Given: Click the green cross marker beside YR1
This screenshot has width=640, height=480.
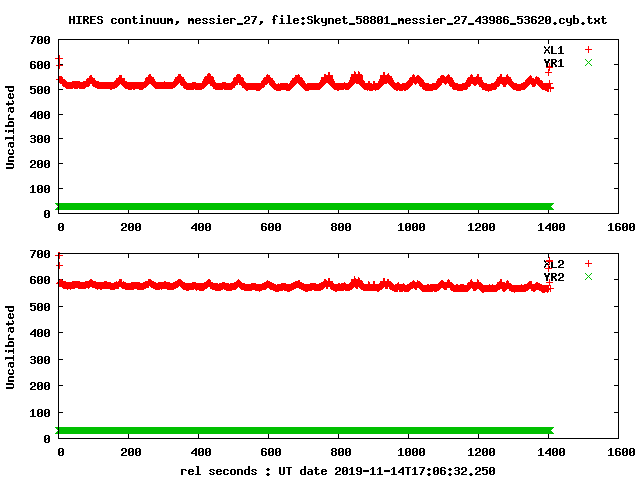Looking at the screenshot, I should [588, 62].
